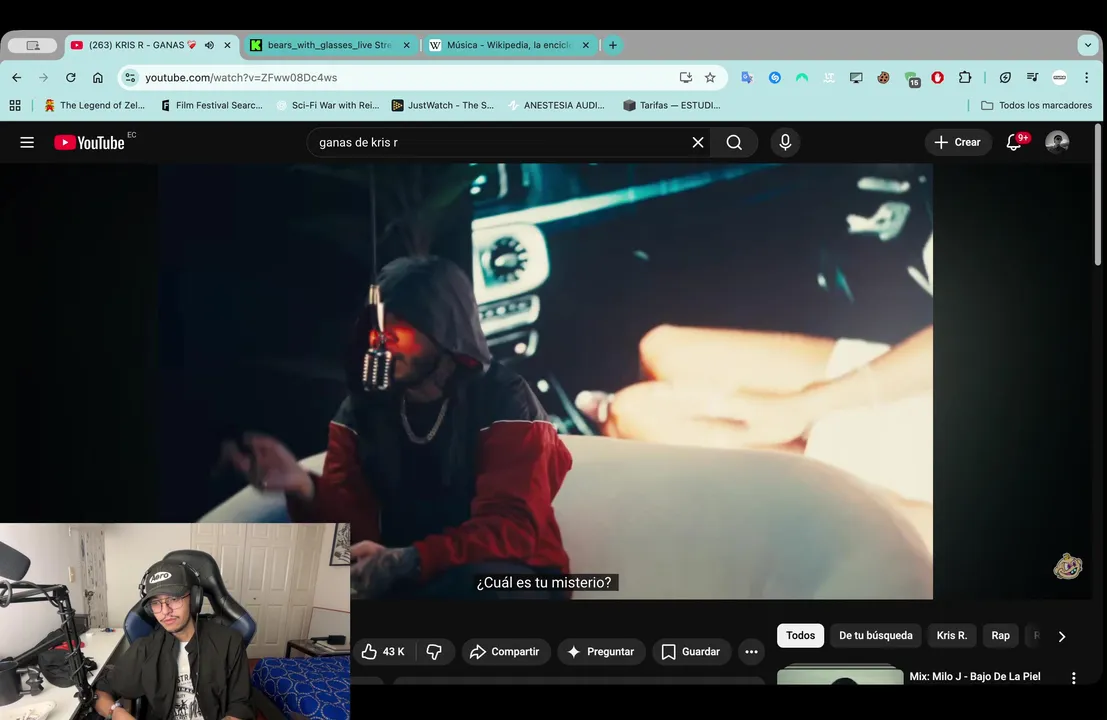Switch to the KRIS R - GANAS tab
Viewport: 1107px width, 720px height.
[x=141, y=45]
